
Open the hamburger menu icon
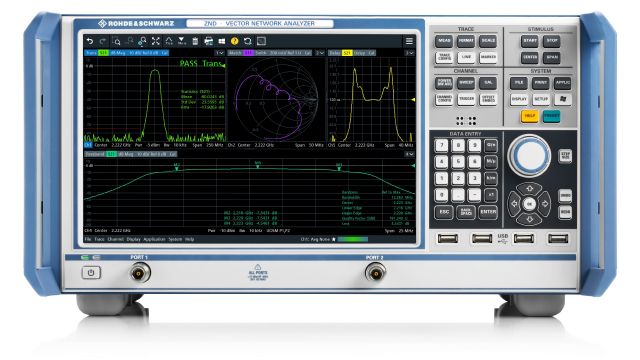click(x=409, y=41)
